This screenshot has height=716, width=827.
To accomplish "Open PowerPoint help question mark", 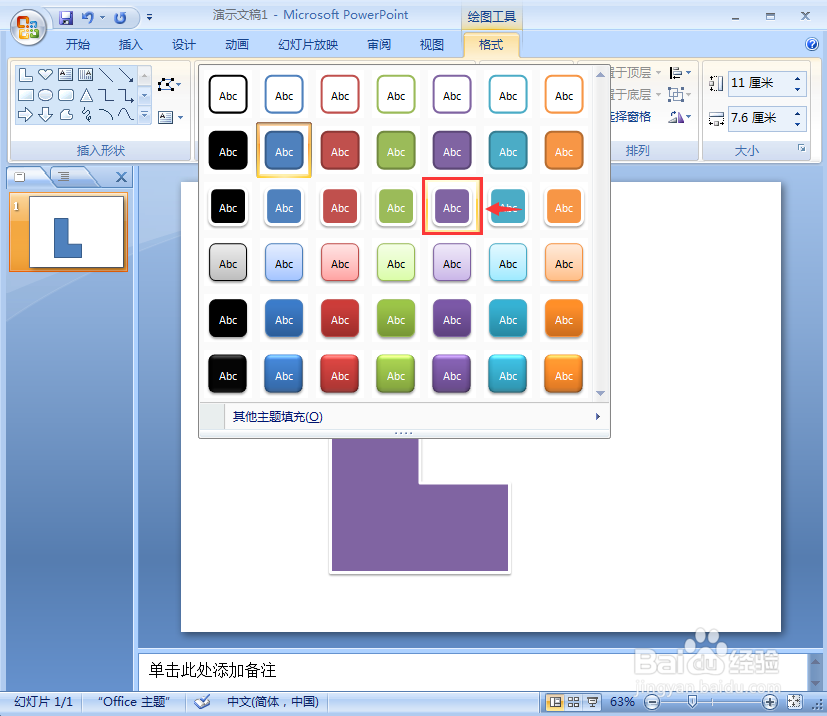I will [812, 44].
